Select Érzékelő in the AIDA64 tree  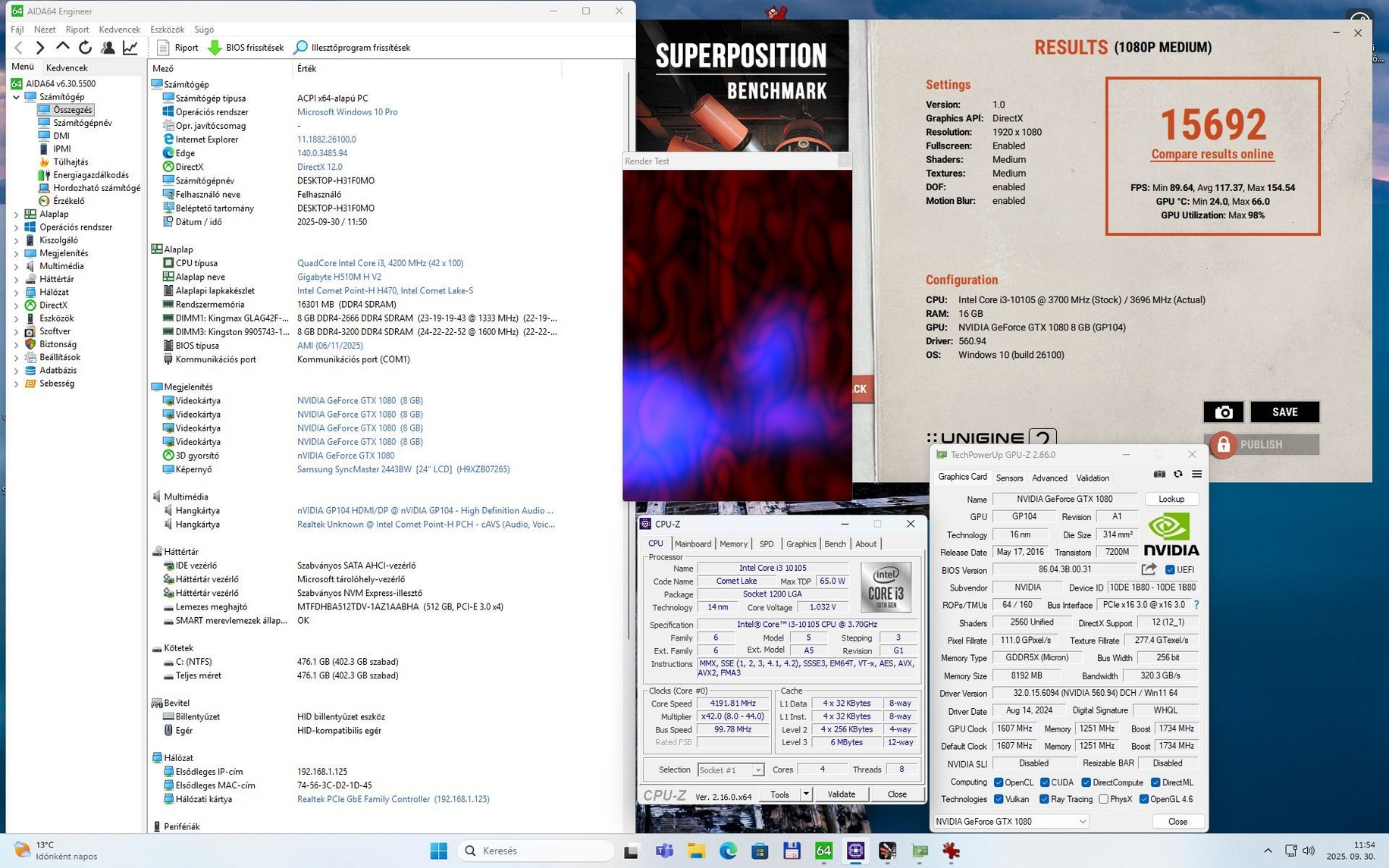[x=61, y=201]
